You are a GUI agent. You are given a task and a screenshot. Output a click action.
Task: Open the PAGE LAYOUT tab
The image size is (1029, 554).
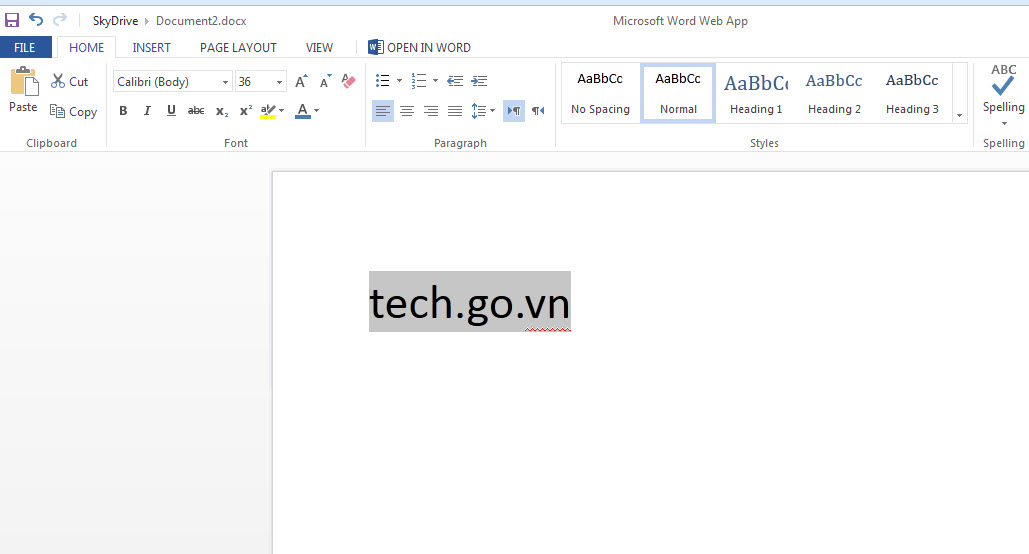point(238,47)
